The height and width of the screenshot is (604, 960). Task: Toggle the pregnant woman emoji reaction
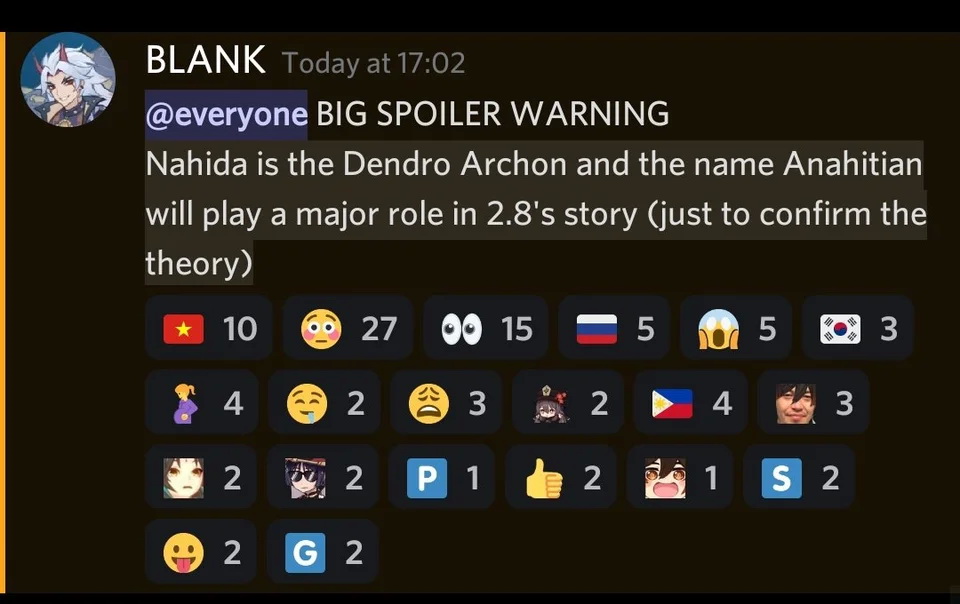click(x=202, y=403)
